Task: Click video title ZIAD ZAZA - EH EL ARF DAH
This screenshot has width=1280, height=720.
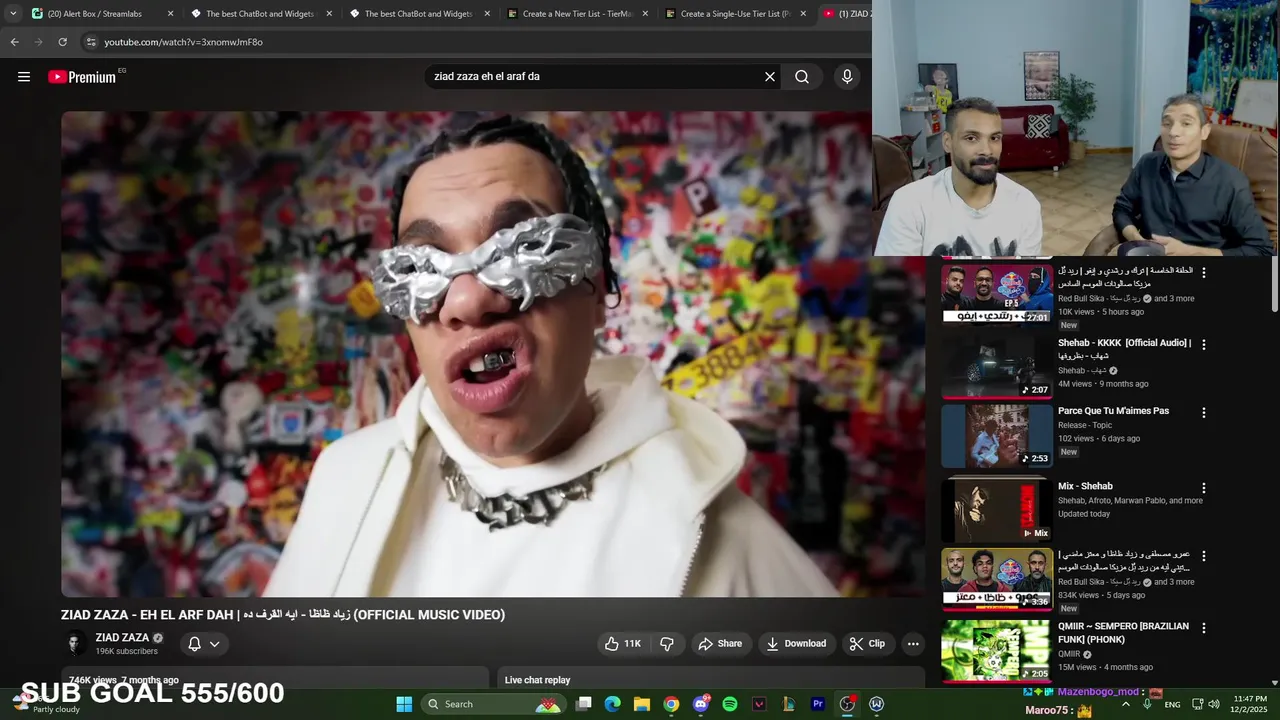Action: click(x=283, y=615)
